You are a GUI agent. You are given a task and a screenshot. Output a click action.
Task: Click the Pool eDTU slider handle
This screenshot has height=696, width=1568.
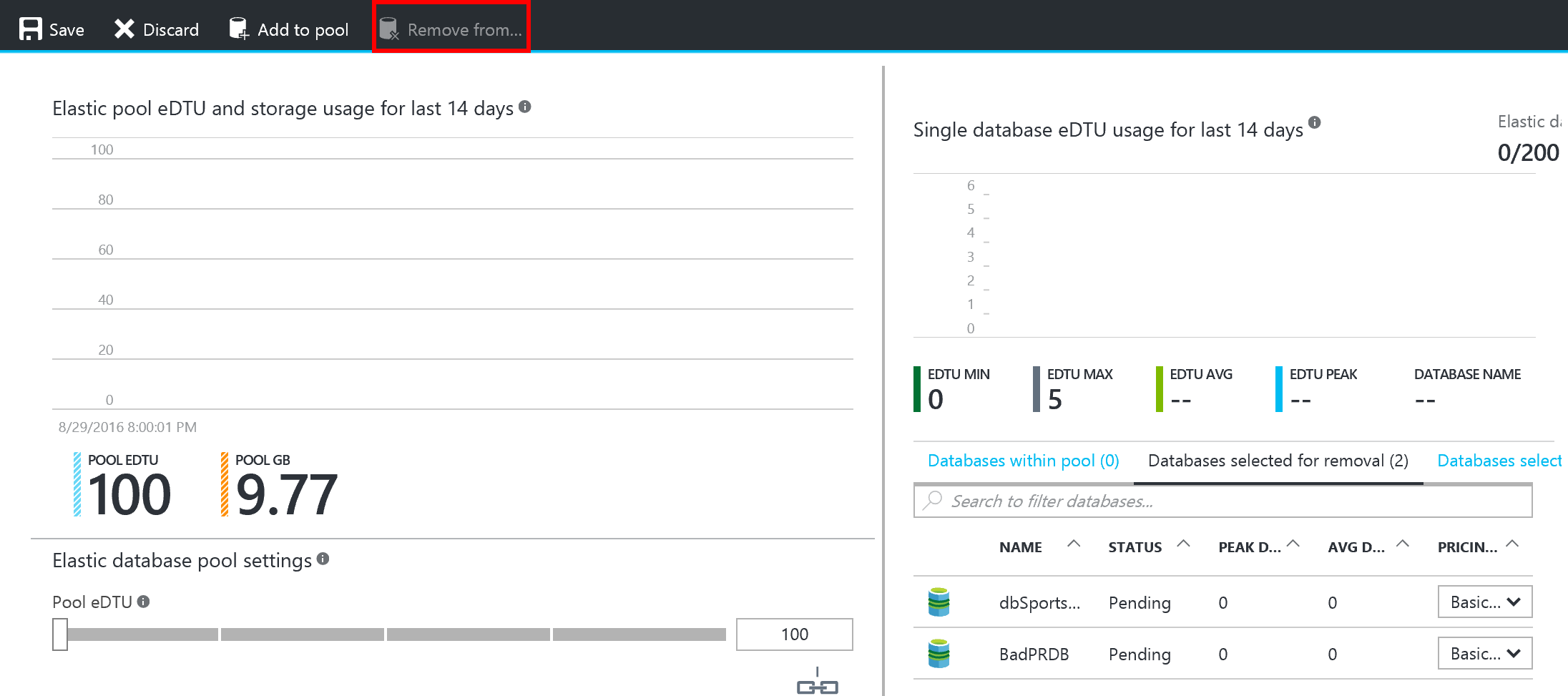click(x=60, y=634)
